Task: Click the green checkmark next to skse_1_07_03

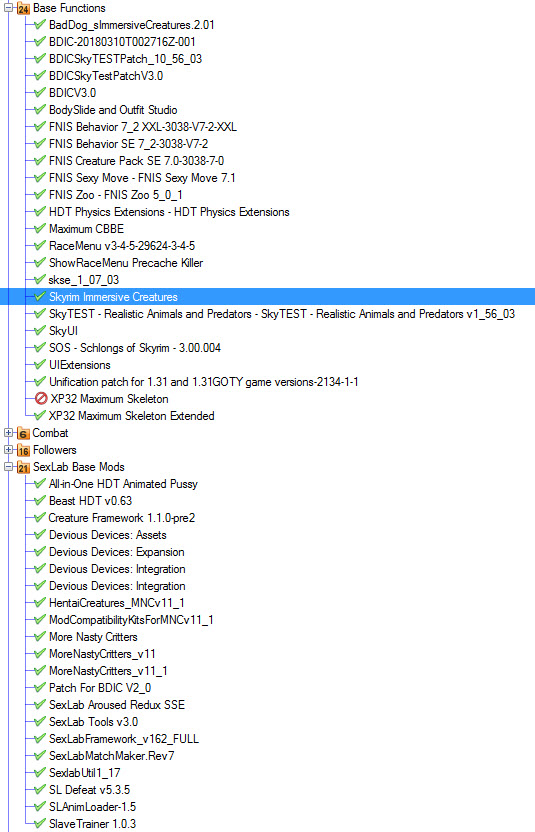Action: [40, 279]
